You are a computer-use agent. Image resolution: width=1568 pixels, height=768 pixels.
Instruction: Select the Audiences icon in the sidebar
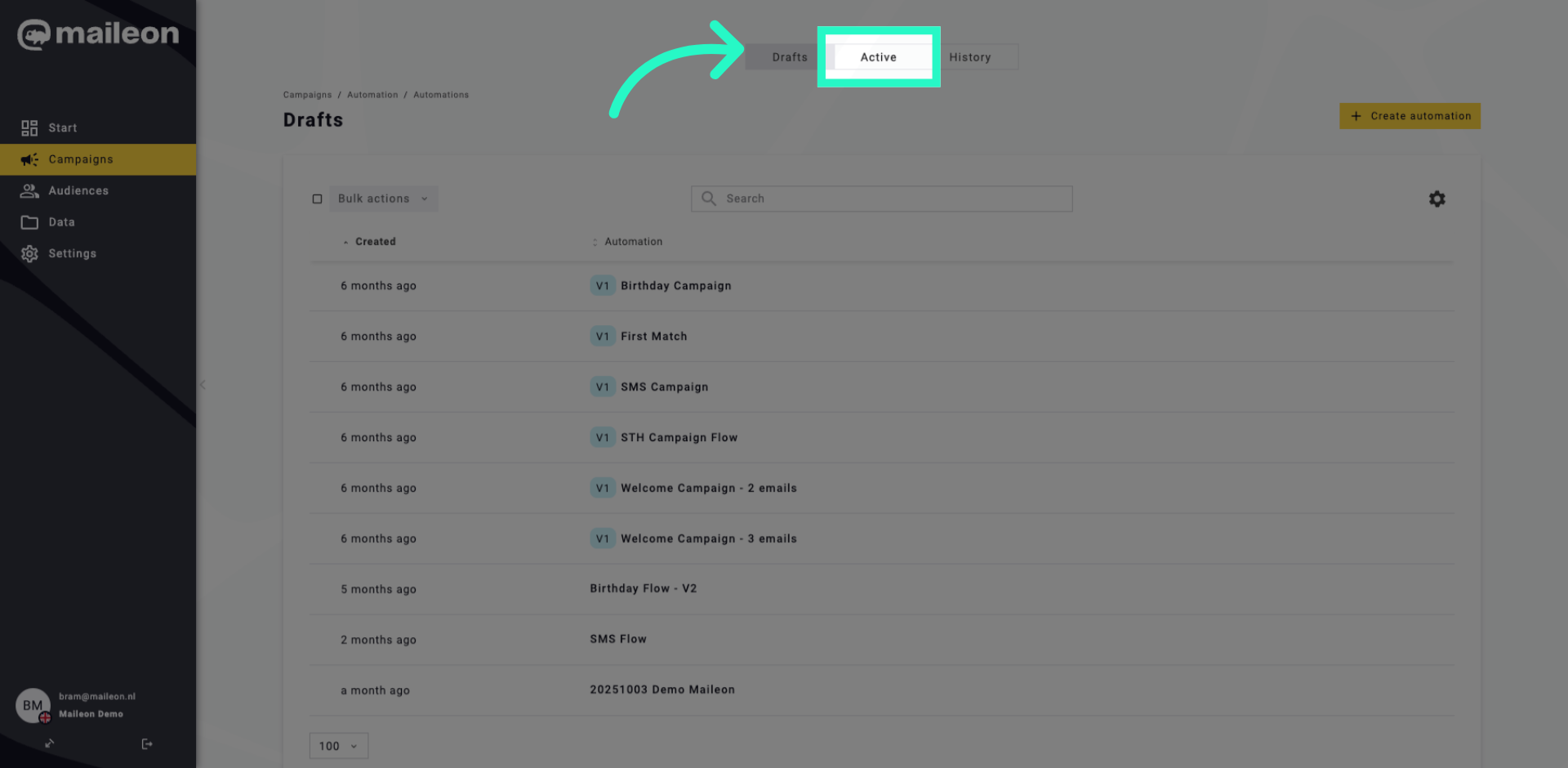[30, 190]
